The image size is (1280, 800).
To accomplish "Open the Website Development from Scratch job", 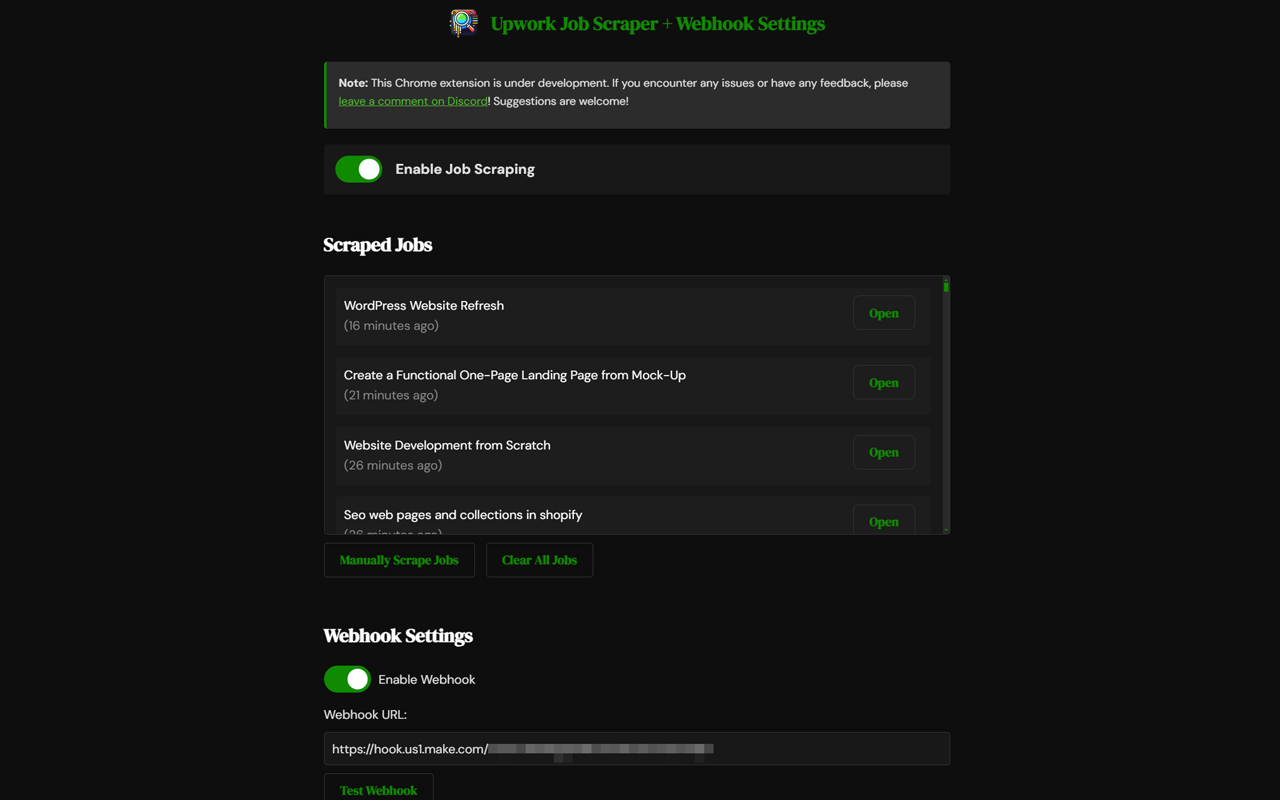I will pyautogui.click(x=884, y=452).
